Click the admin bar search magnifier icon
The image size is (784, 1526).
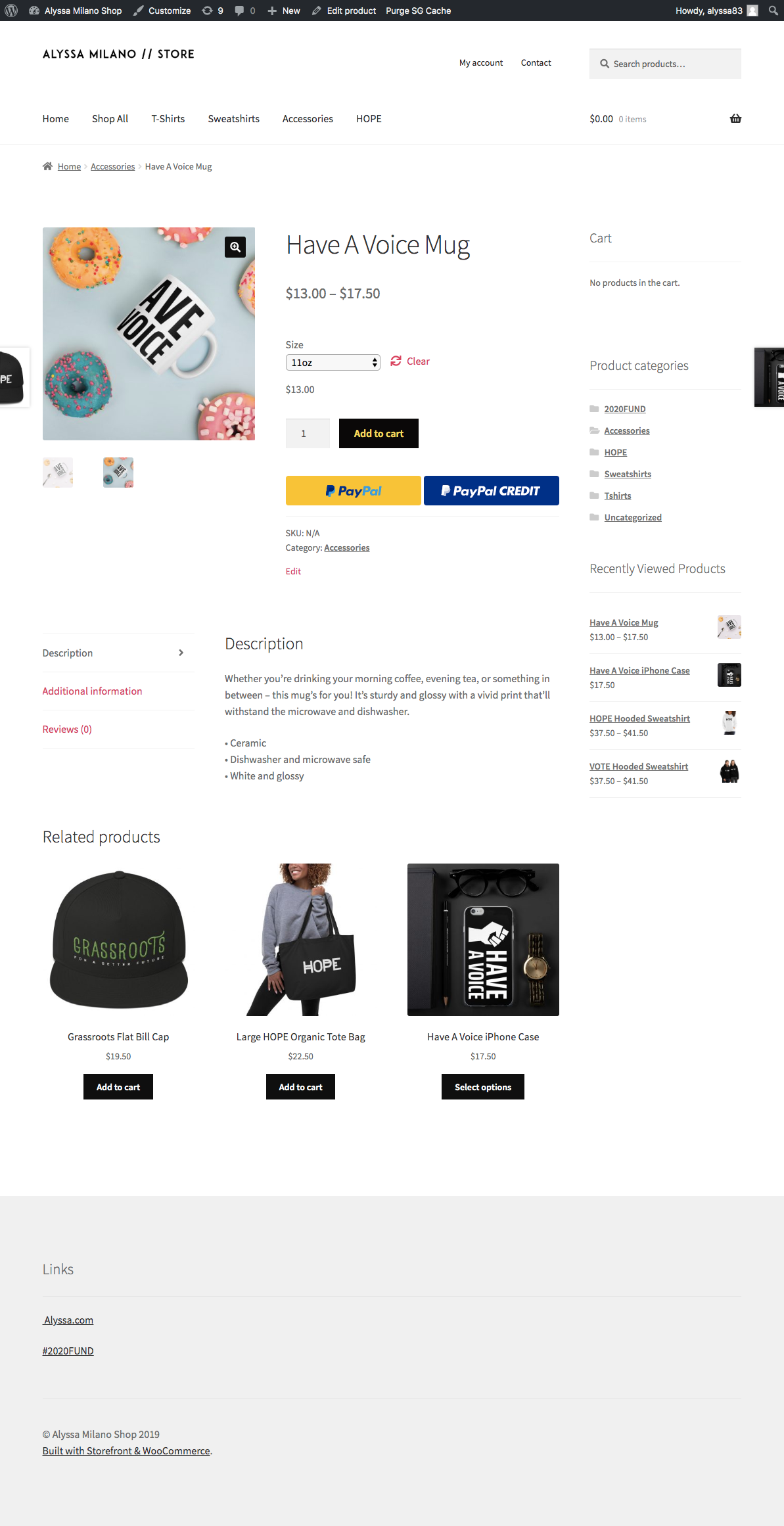tap(773, 11)
